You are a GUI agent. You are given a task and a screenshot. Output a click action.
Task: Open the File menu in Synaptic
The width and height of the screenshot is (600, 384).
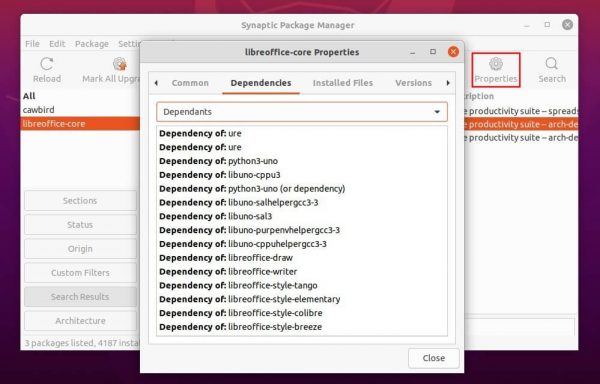click(x=32, y=44)
